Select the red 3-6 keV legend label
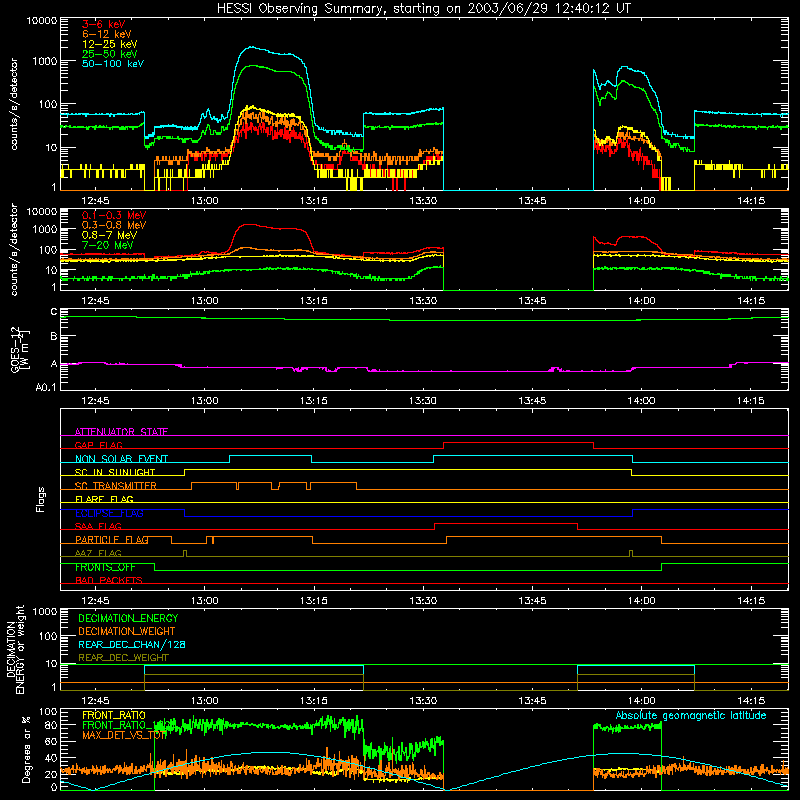Viewport: 800px width, 800px height. click(x=103, y=24)
